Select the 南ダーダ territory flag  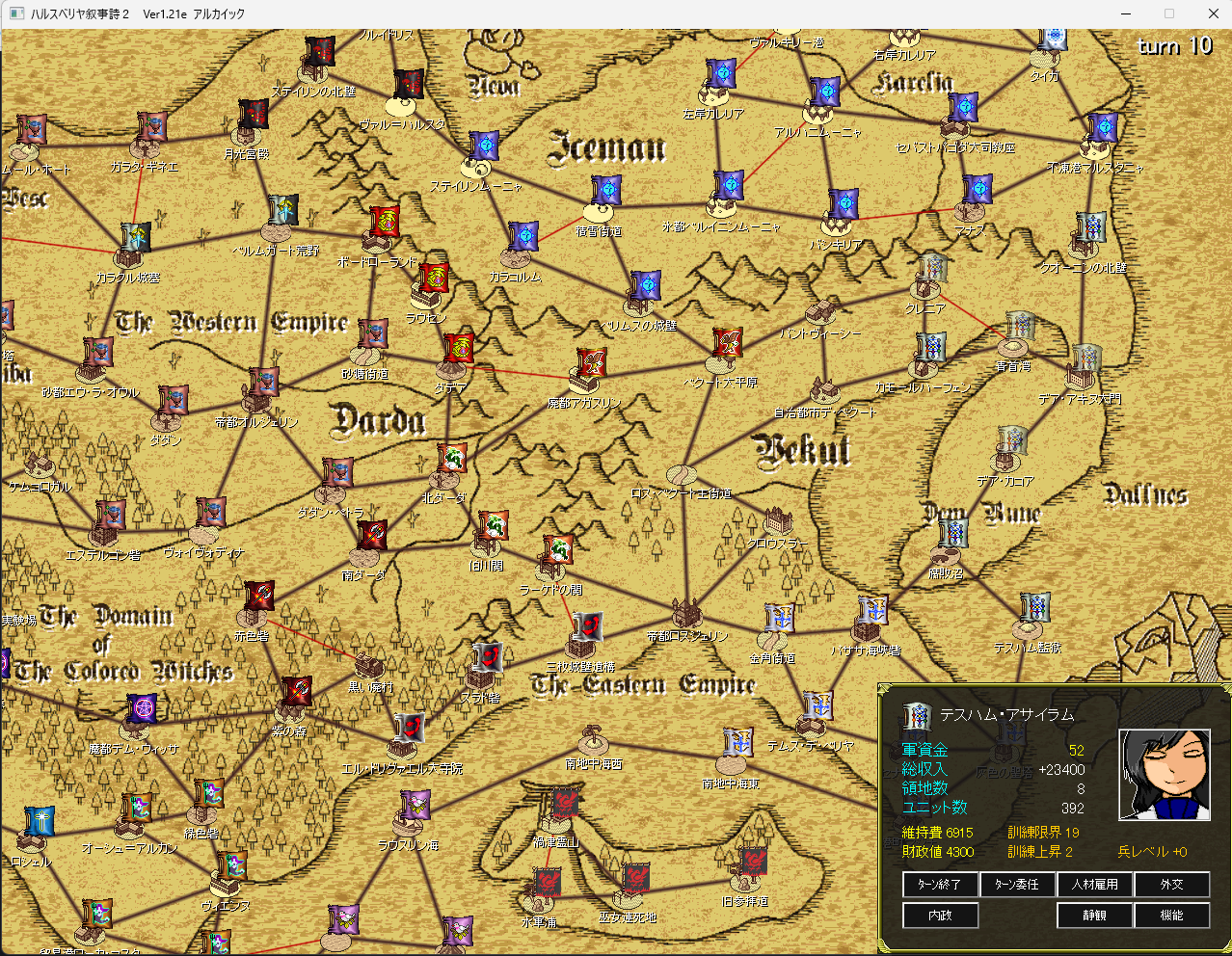coord(373,536)
